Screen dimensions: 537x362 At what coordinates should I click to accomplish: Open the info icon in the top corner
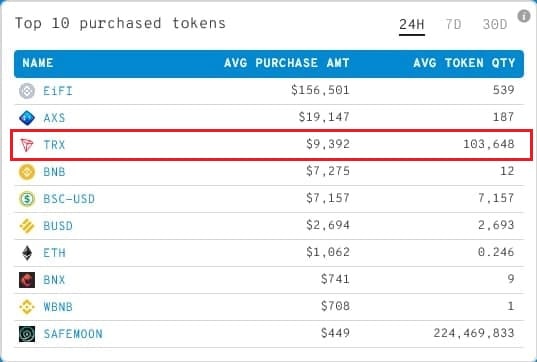tap(524, 16)
